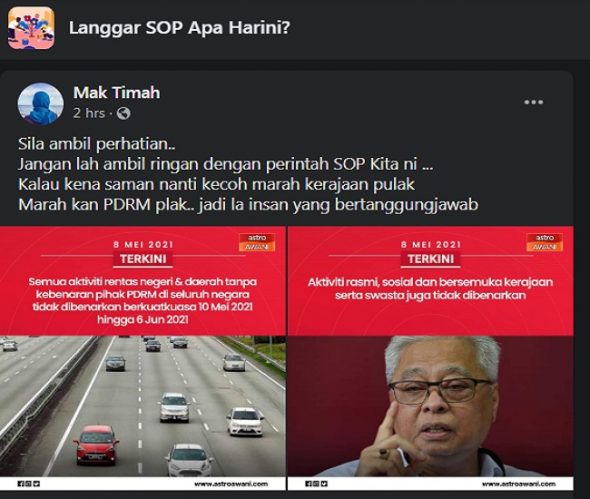This screenshot has height=499, width=590.
Task: Click the post text starting Sila ambil perhatian
Action: point(248,174)
